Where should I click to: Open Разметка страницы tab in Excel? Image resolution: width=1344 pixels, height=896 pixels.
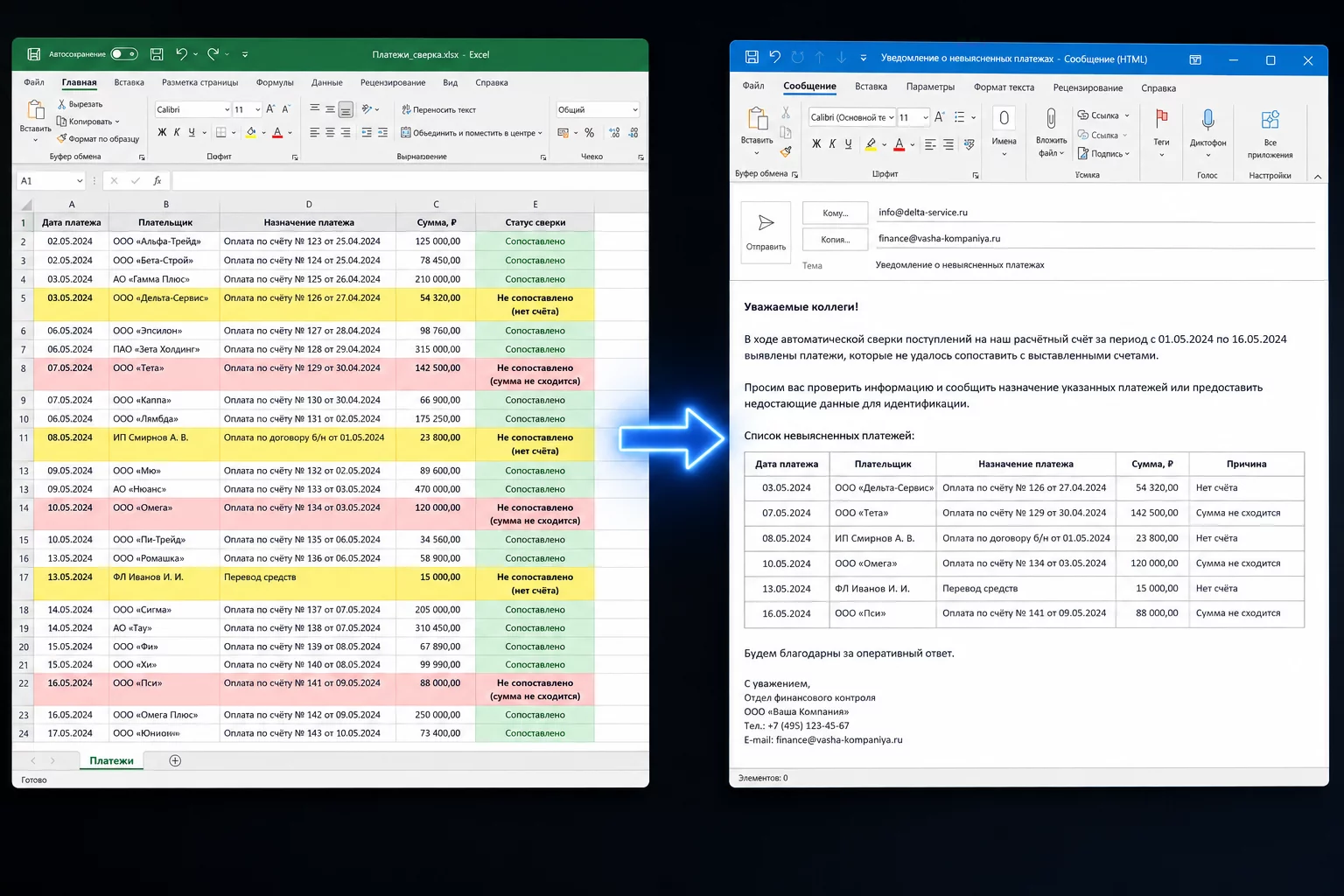click(200, 83)
